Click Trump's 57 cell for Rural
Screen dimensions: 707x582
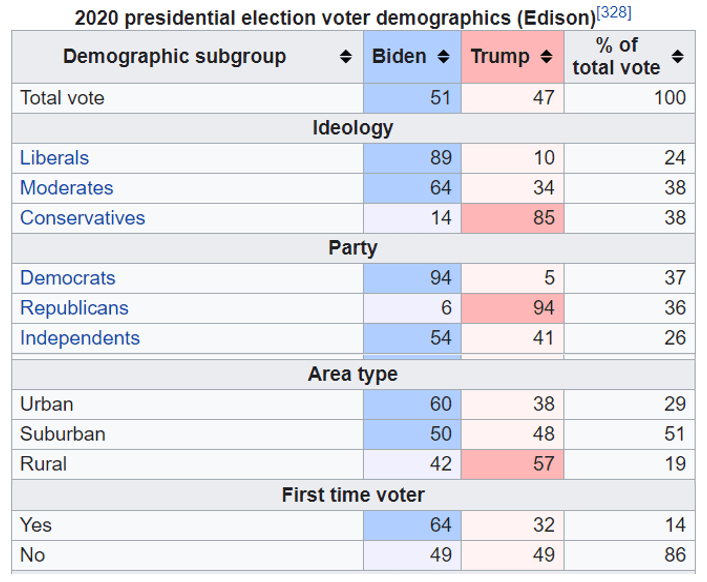click(x=512, y=464)
